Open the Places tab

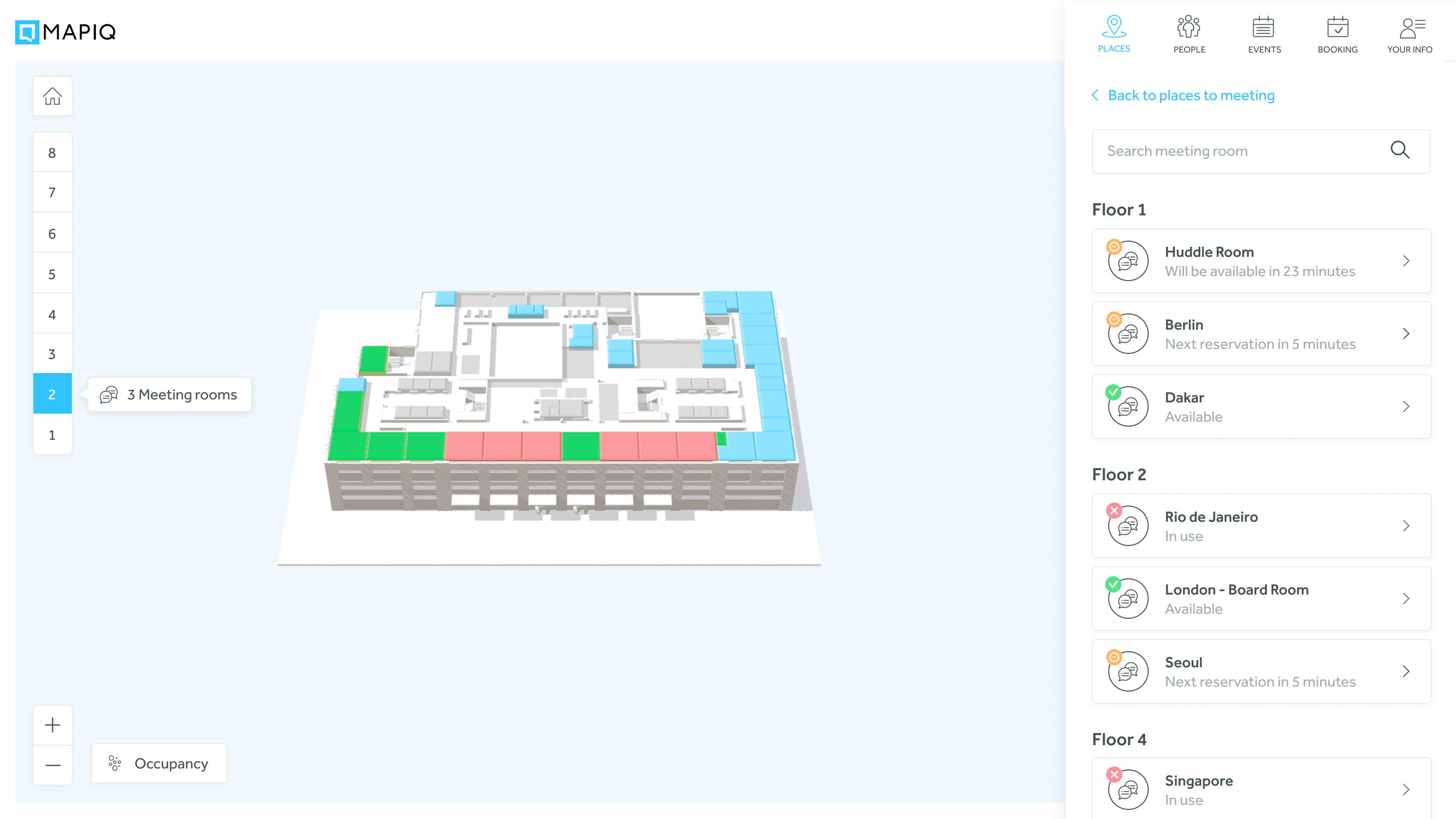click(x=1113, y=34)
